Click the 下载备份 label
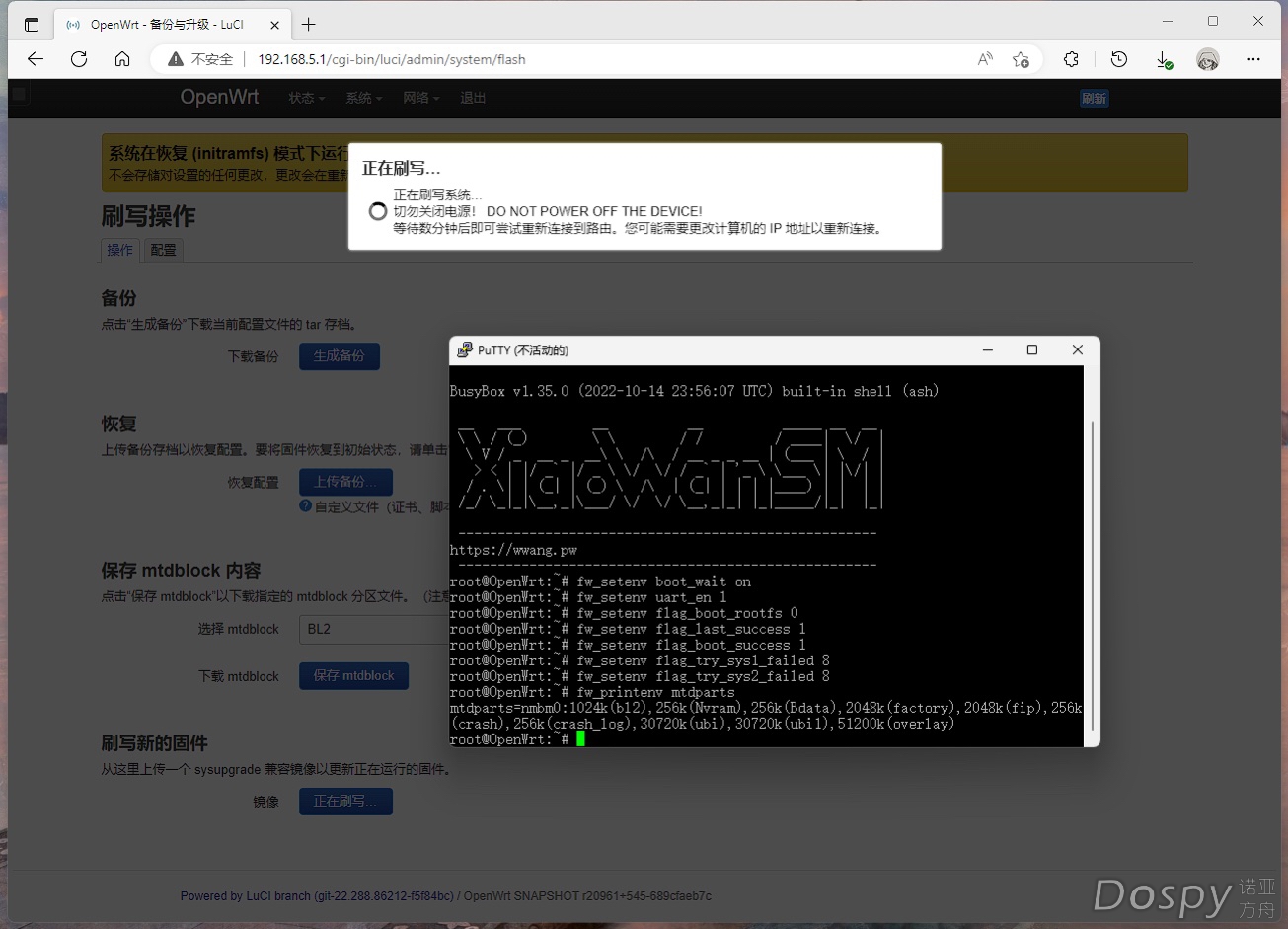The image size is (1288, 929). tap(254, 356)
